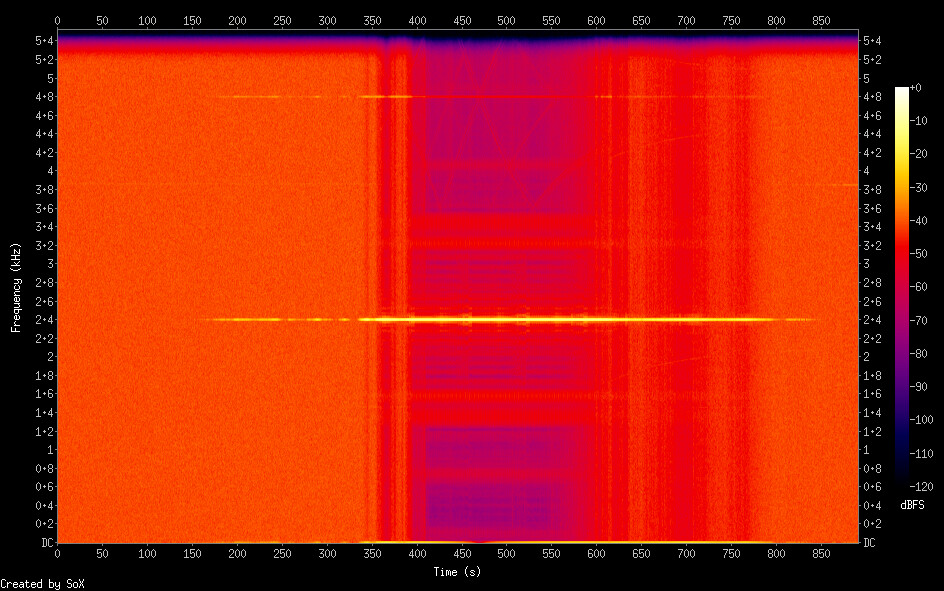944x591 pixels.
Task: Click the 0 tick on the top time axis
Action: 57,20
